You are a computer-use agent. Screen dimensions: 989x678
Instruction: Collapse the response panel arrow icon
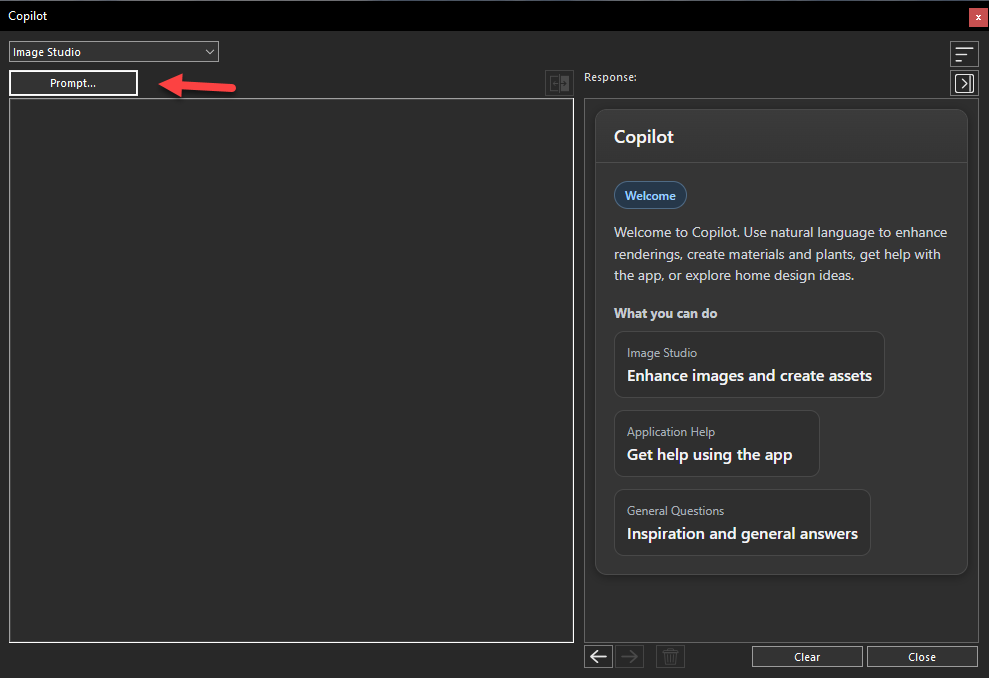pyautogui.click(x=964, y=83)
